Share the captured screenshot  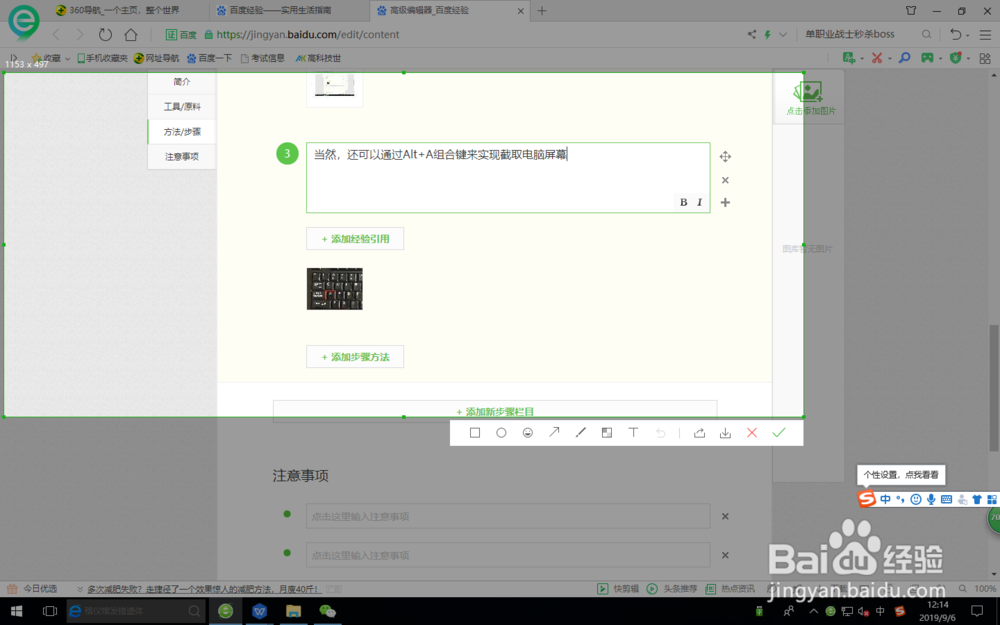[x=700, y=433]
